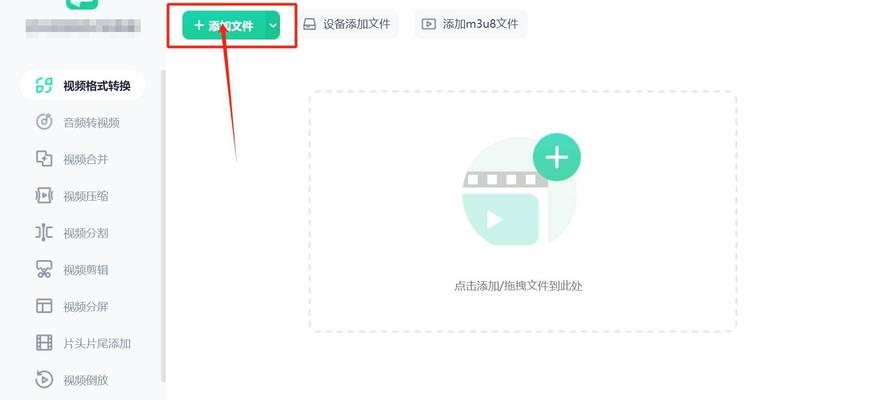Click the 视频合并 merge icon

(x=44, y=159)
